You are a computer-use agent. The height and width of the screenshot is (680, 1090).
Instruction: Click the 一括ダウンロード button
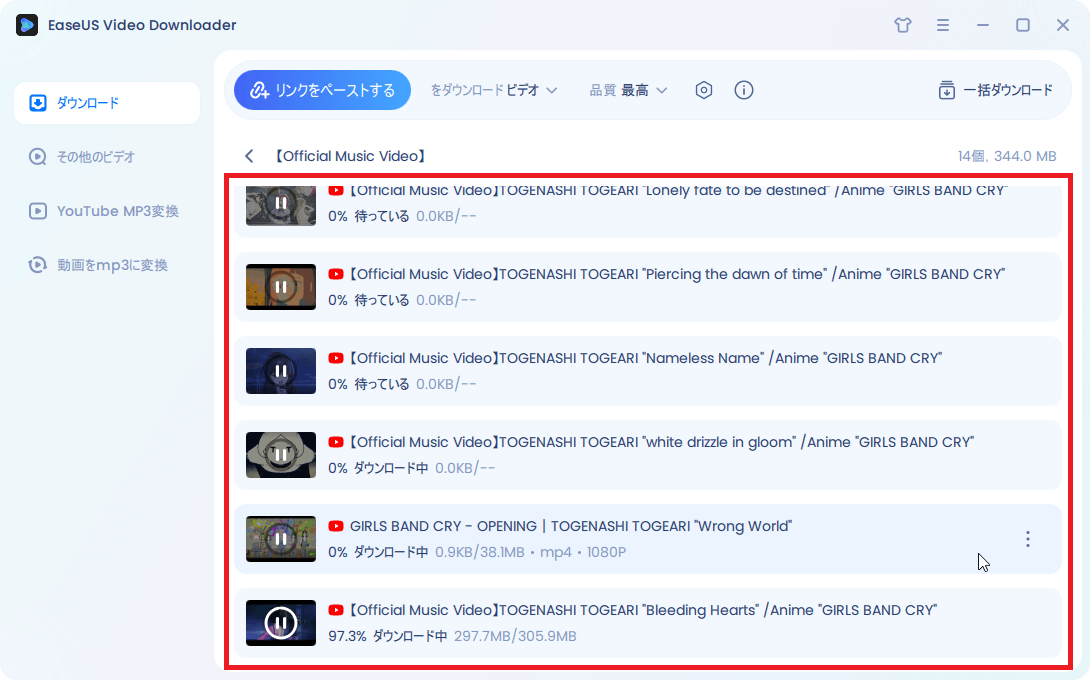click(x=995, y=90)
